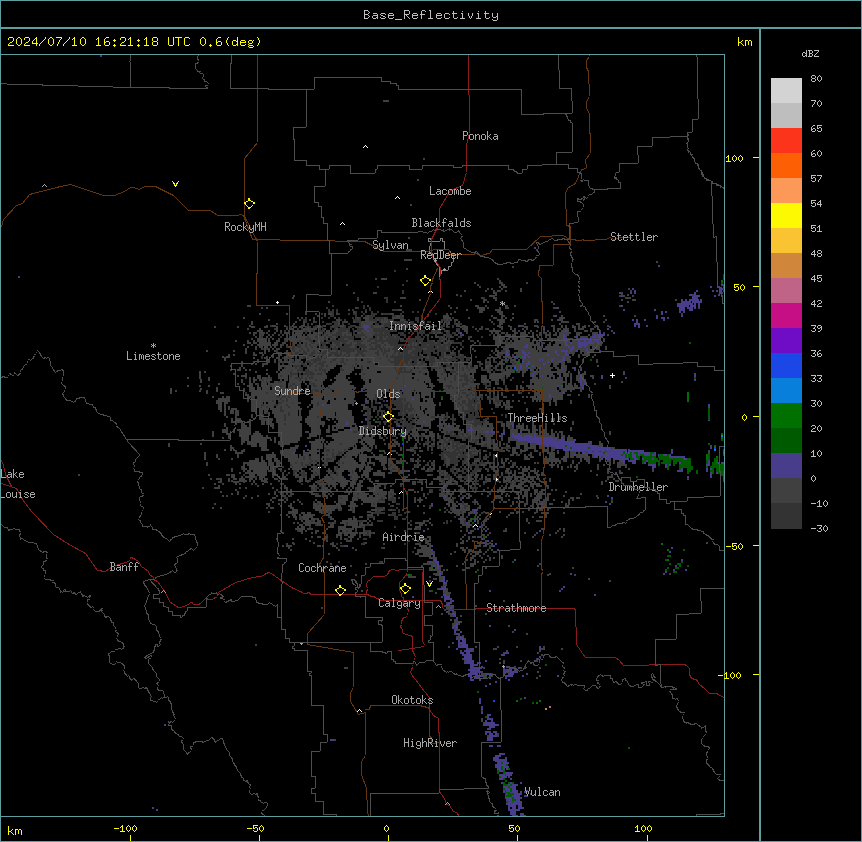Click the Limestone label
Viewport: 862px width, 842px height.
(153, 356)
